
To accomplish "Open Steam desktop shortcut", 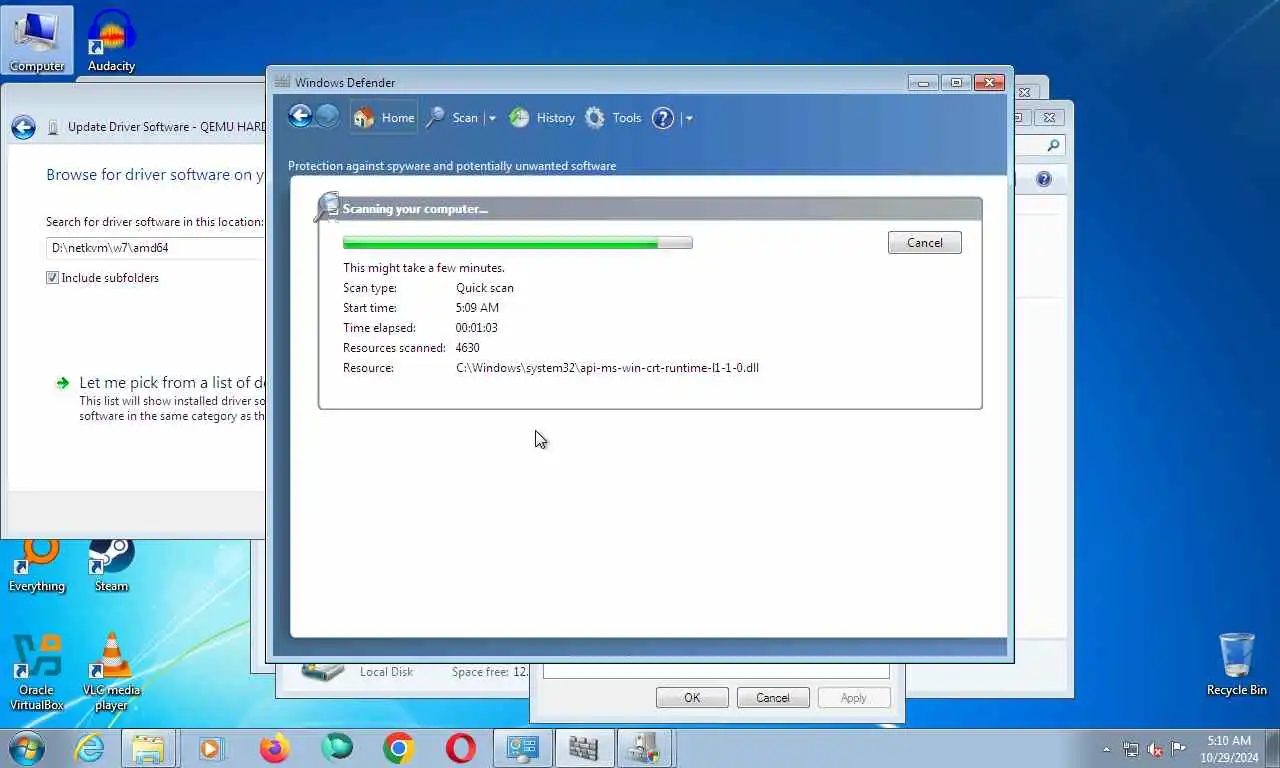I will click(x=111, y=567).
